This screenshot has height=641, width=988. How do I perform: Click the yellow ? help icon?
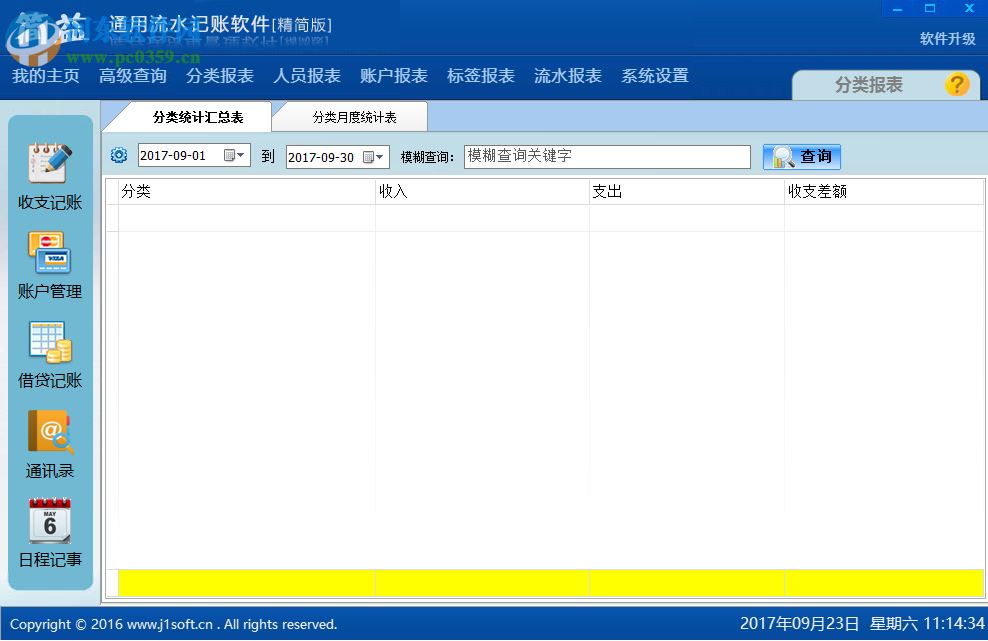pyautogui.click(x=957, y=85)
